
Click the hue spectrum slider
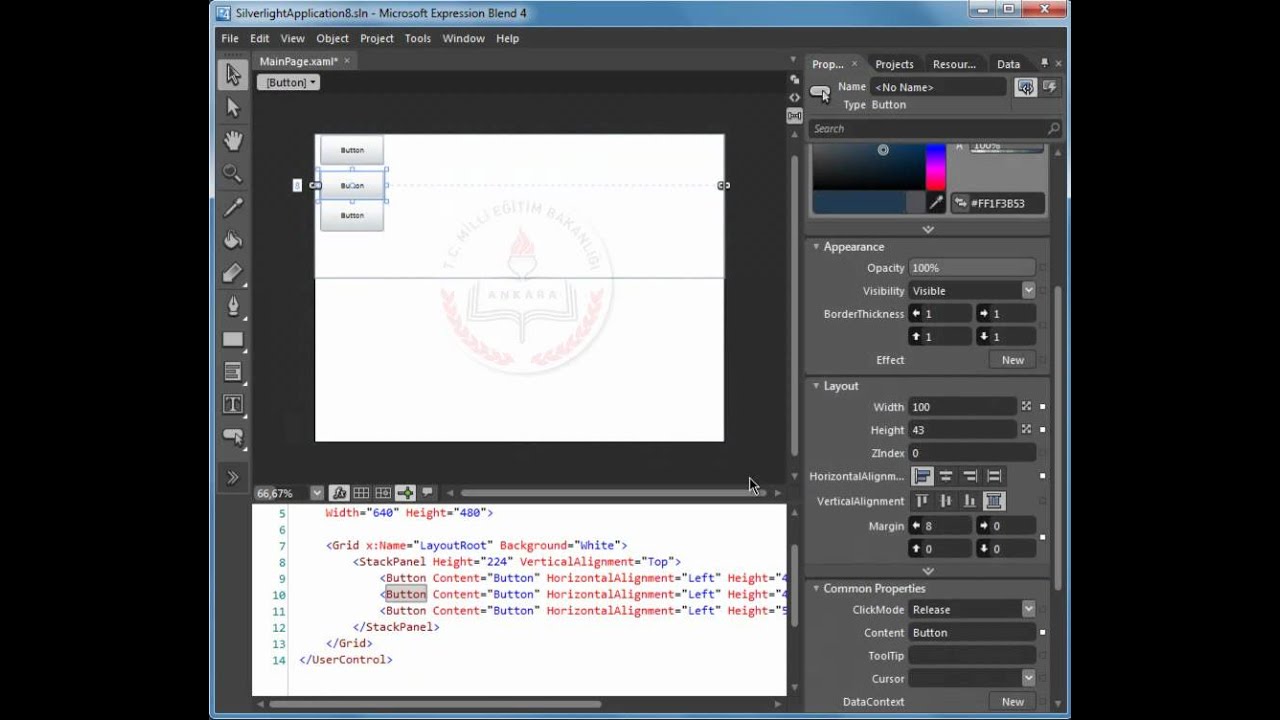coord(935,167)
